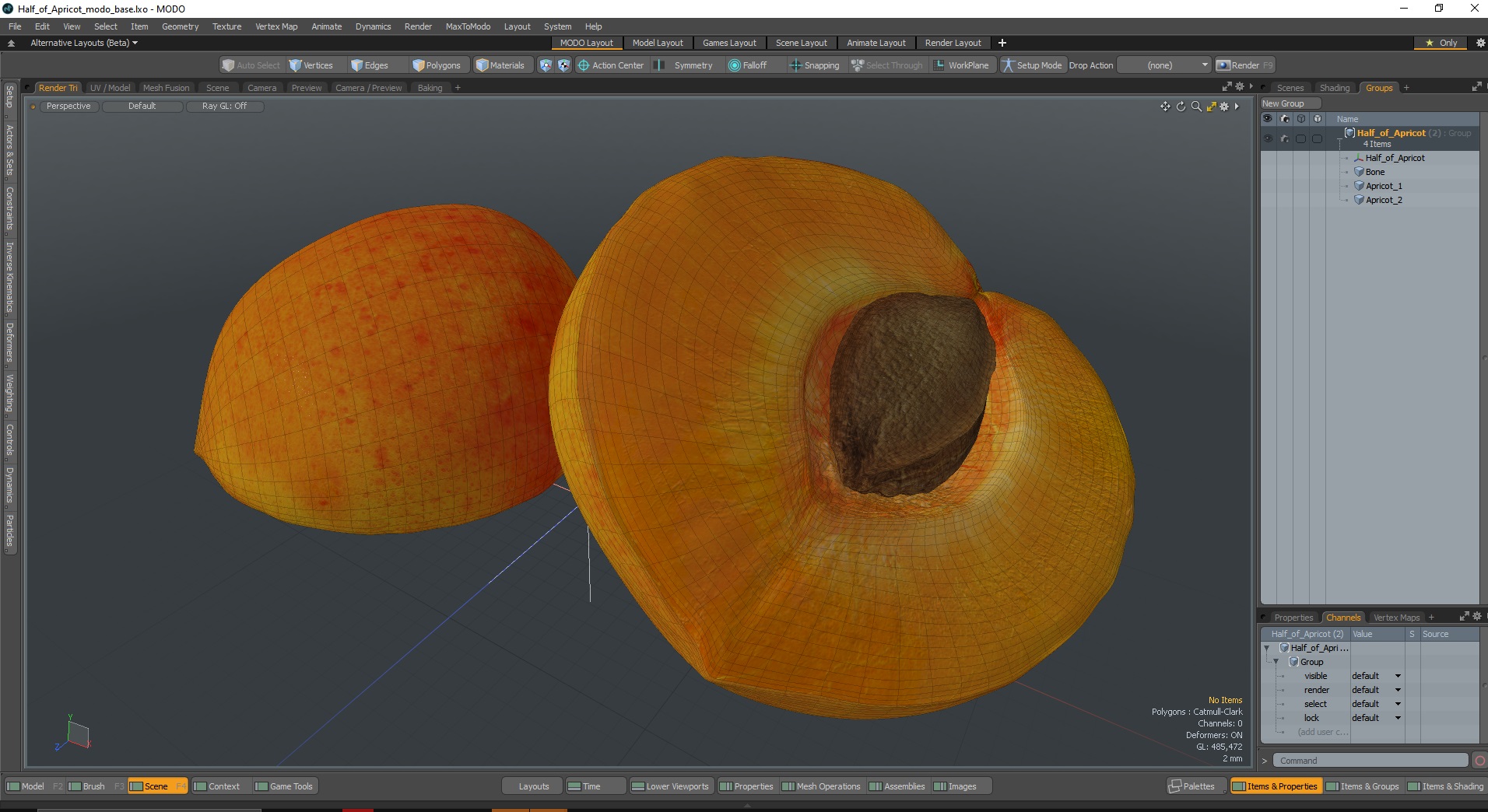The image size is (1488, 812).
Task: Click the Render camera icon button
Action: point(1244,65)
